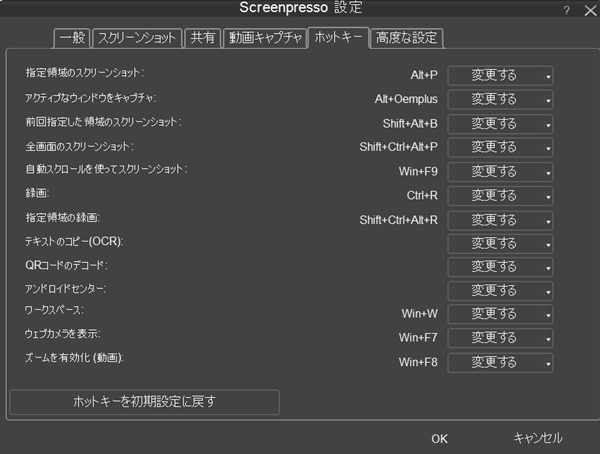Click the Win+F8 hotkey value
The width and height of the screenshot is (600, 454).
point(418,362)
